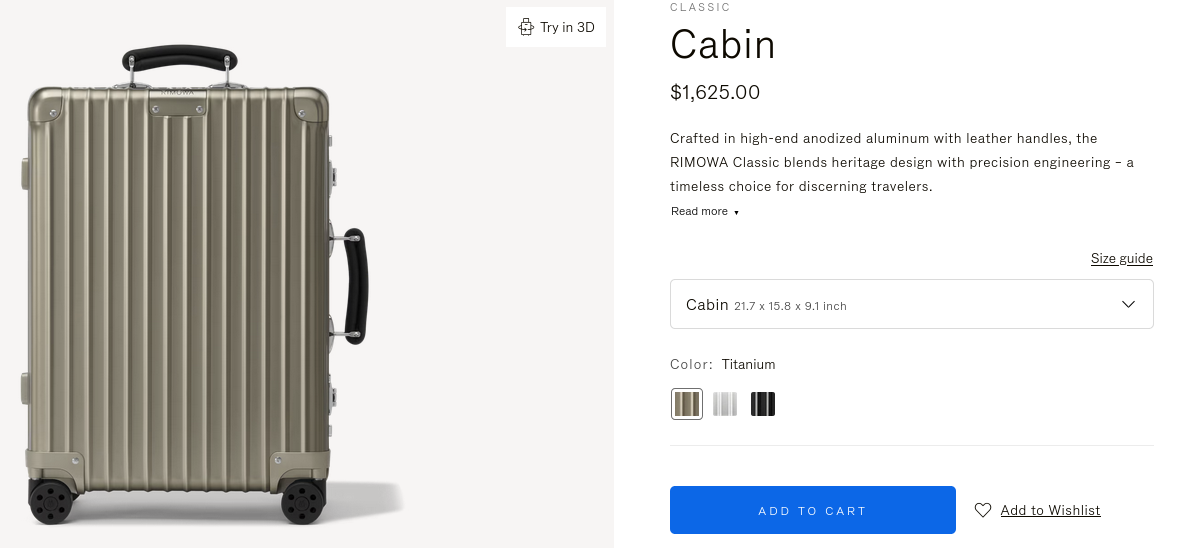Expand the Read more description
This screenshot has height=548, width=1182.
[x=699, y=211]
